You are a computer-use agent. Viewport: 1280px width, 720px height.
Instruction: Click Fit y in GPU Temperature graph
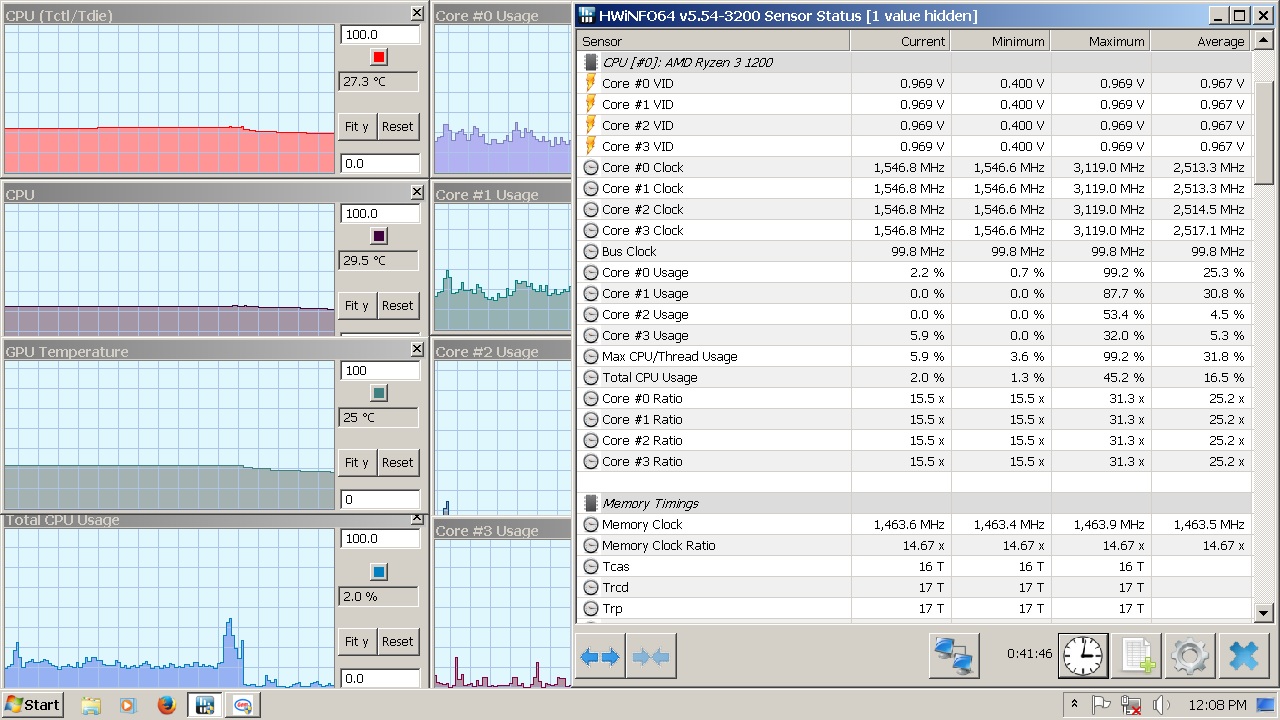click(x=357, y=463)
